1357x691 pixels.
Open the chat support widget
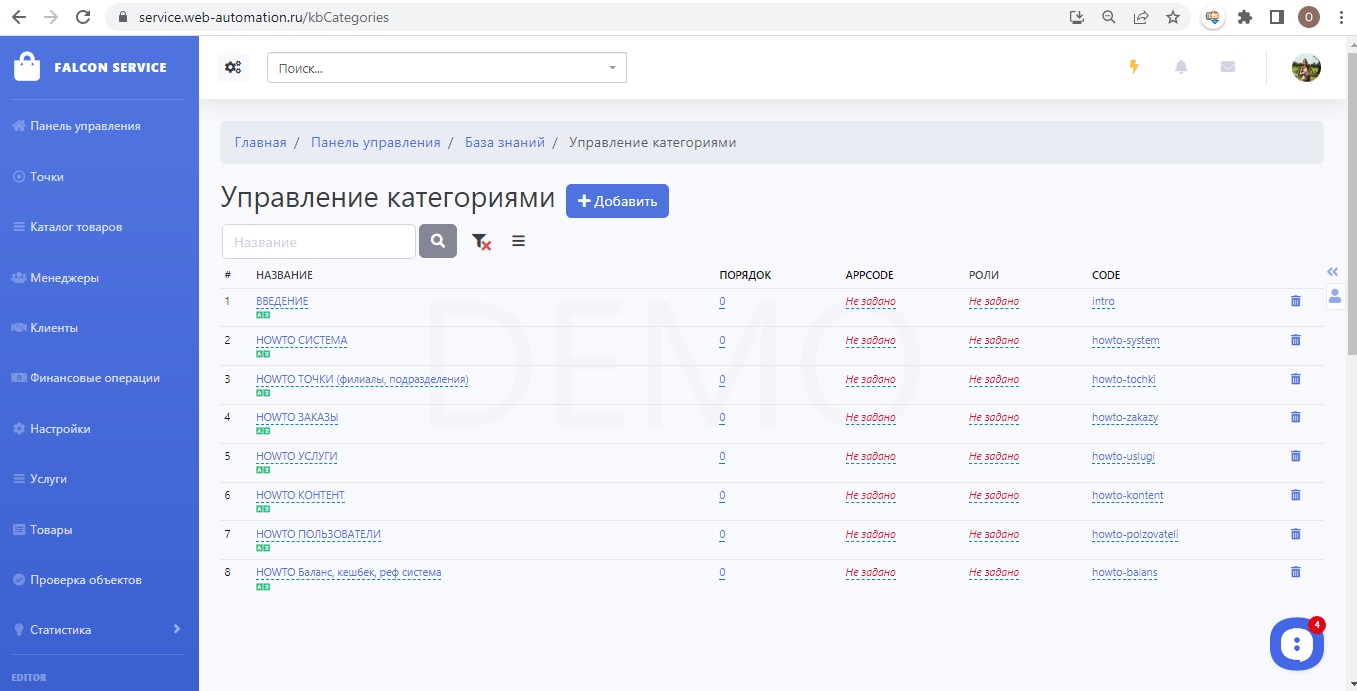click(1296, 644)
